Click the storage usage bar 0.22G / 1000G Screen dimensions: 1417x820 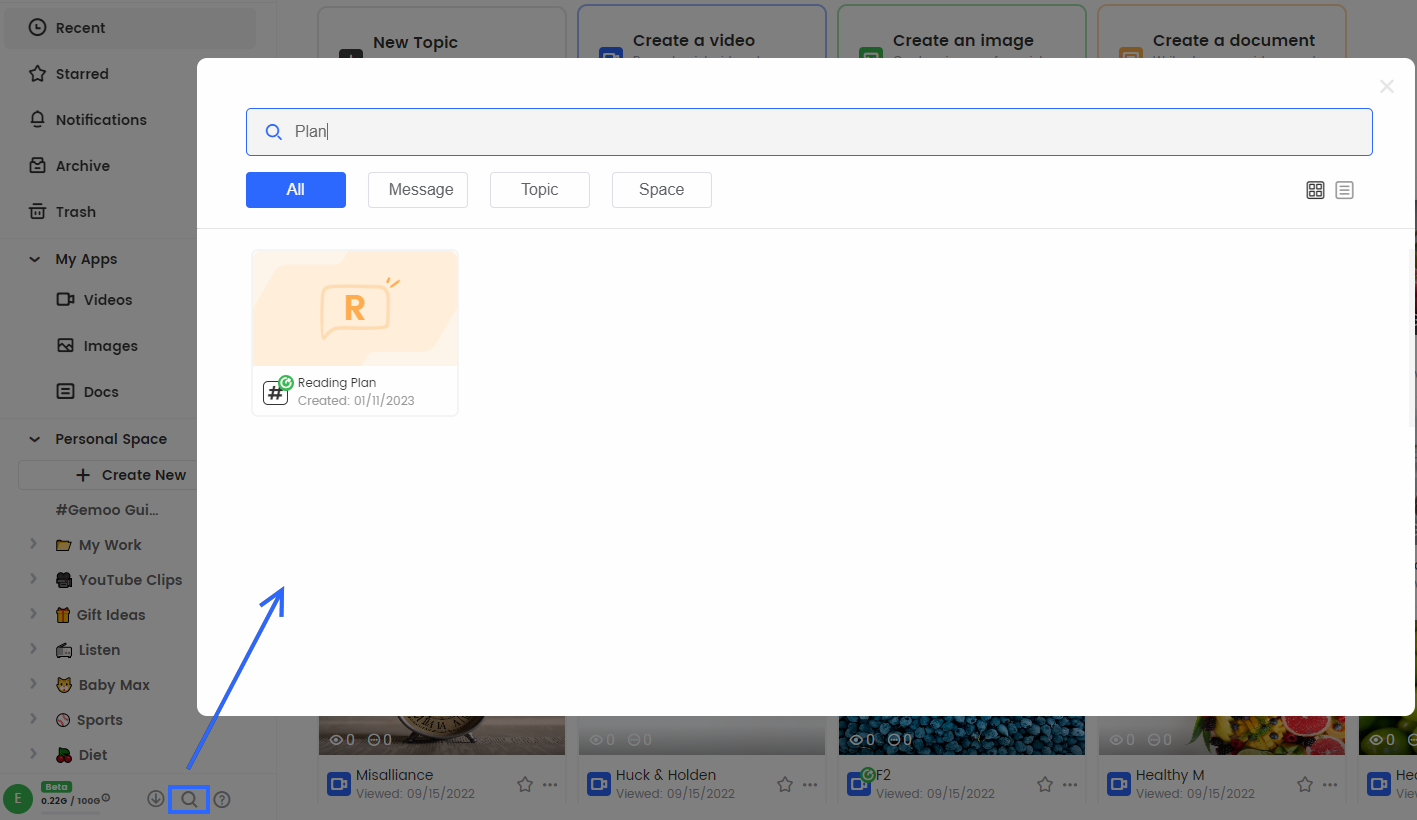coord(71,801)
